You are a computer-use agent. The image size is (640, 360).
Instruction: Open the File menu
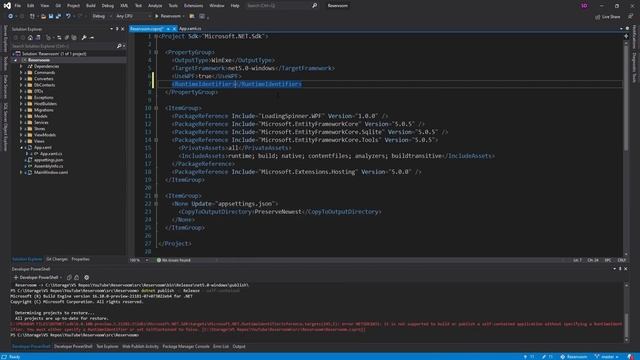(x=18, y=6)
